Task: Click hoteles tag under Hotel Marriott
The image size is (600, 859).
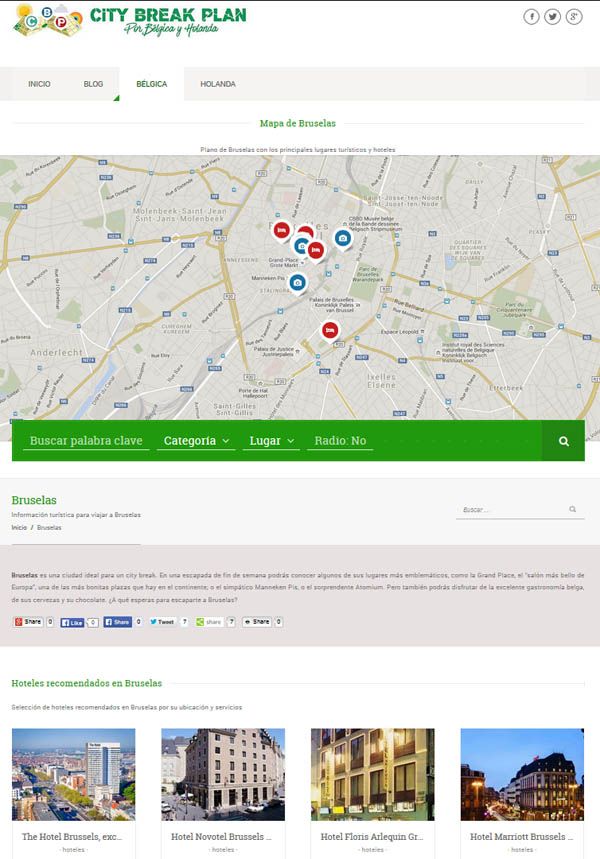Action: [522, 850]
